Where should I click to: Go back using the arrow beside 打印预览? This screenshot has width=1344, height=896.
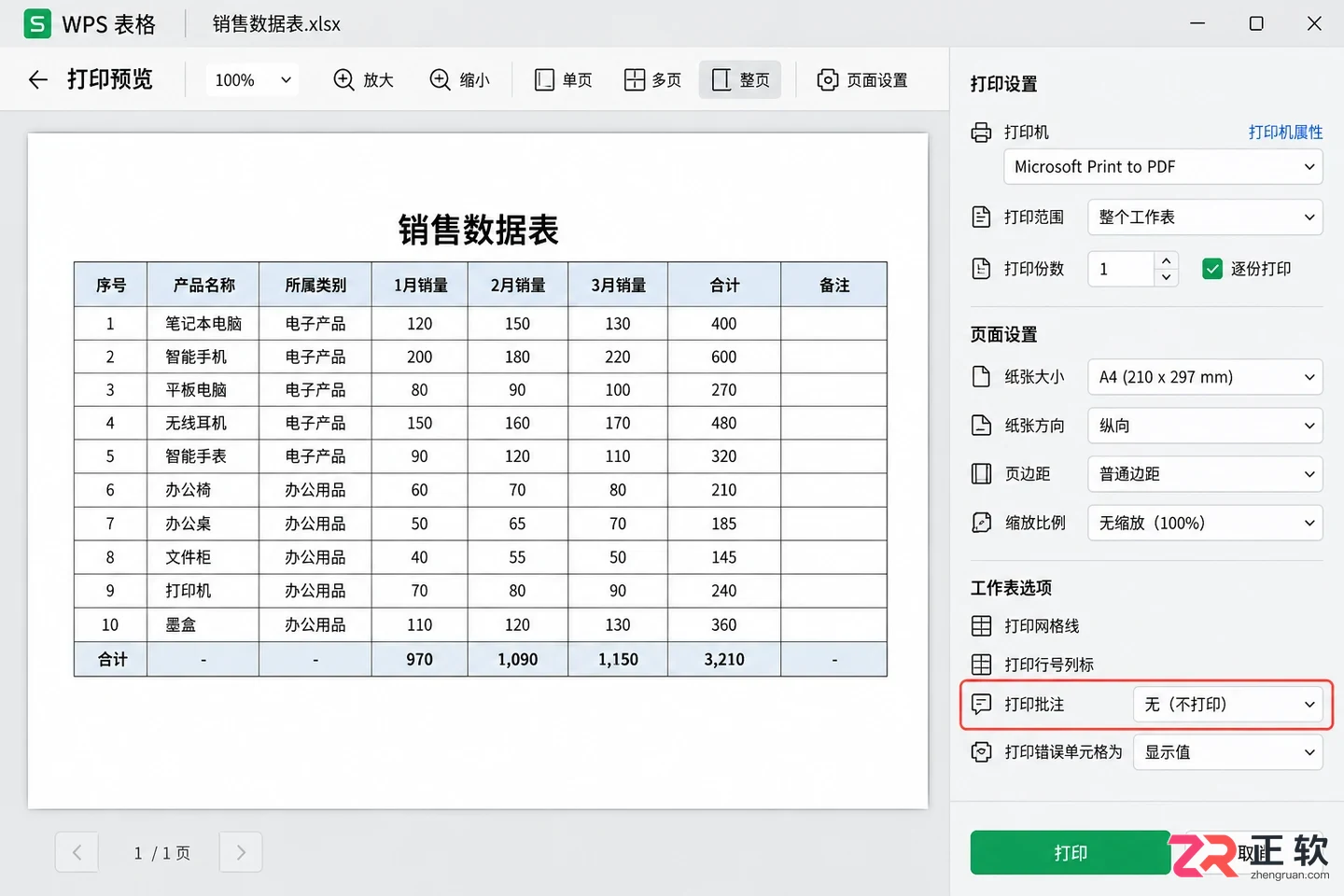[x=37, y=80]
